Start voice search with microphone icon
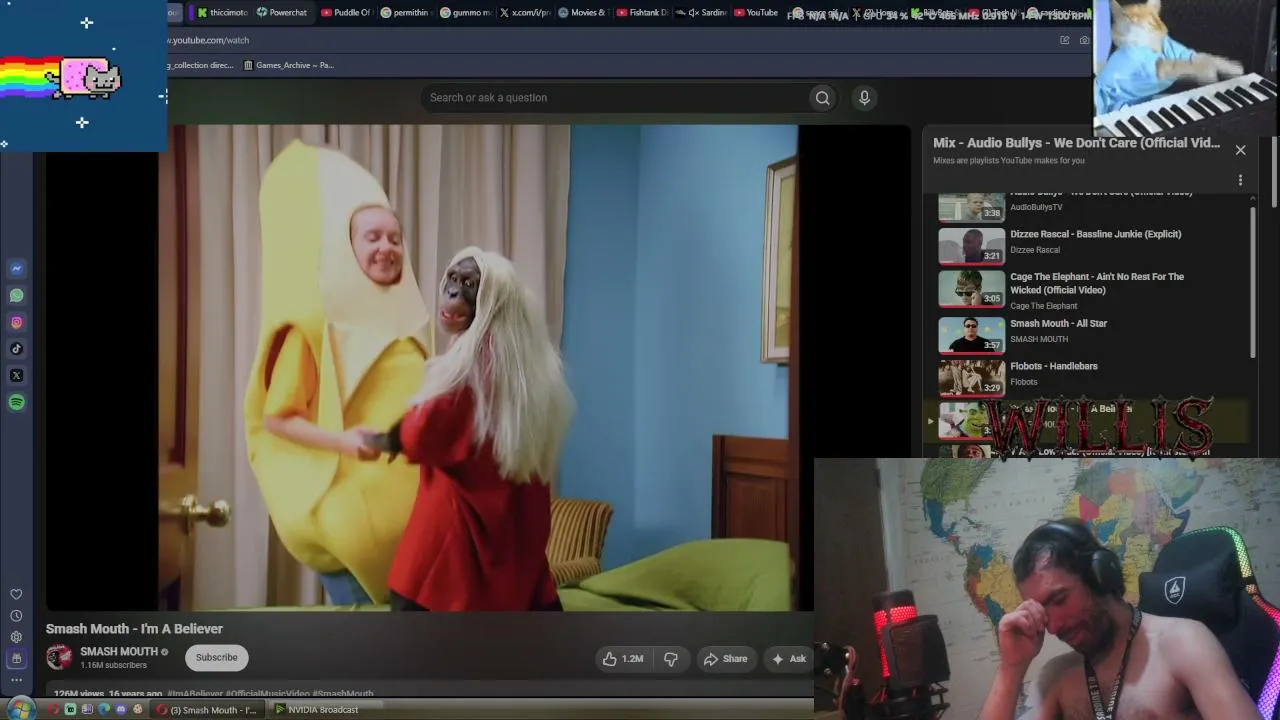Viewport: 1280px width, 720px height. pyautogui.click(x=864, y=98)
